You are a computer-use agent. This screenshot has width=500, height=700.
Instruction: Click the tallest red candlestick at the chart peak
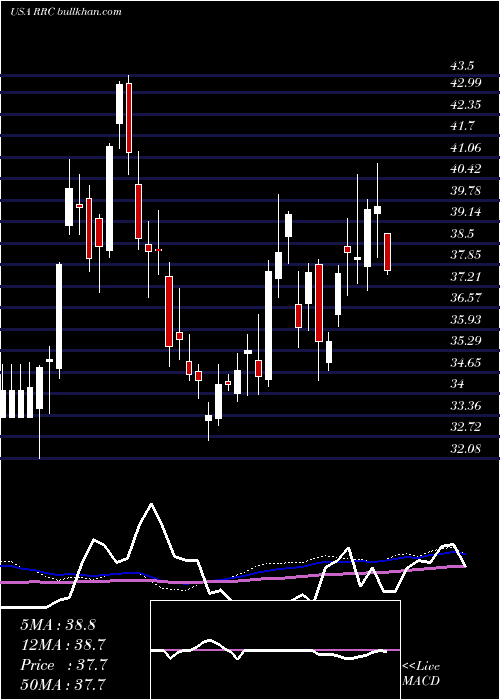tap(129, 118)
